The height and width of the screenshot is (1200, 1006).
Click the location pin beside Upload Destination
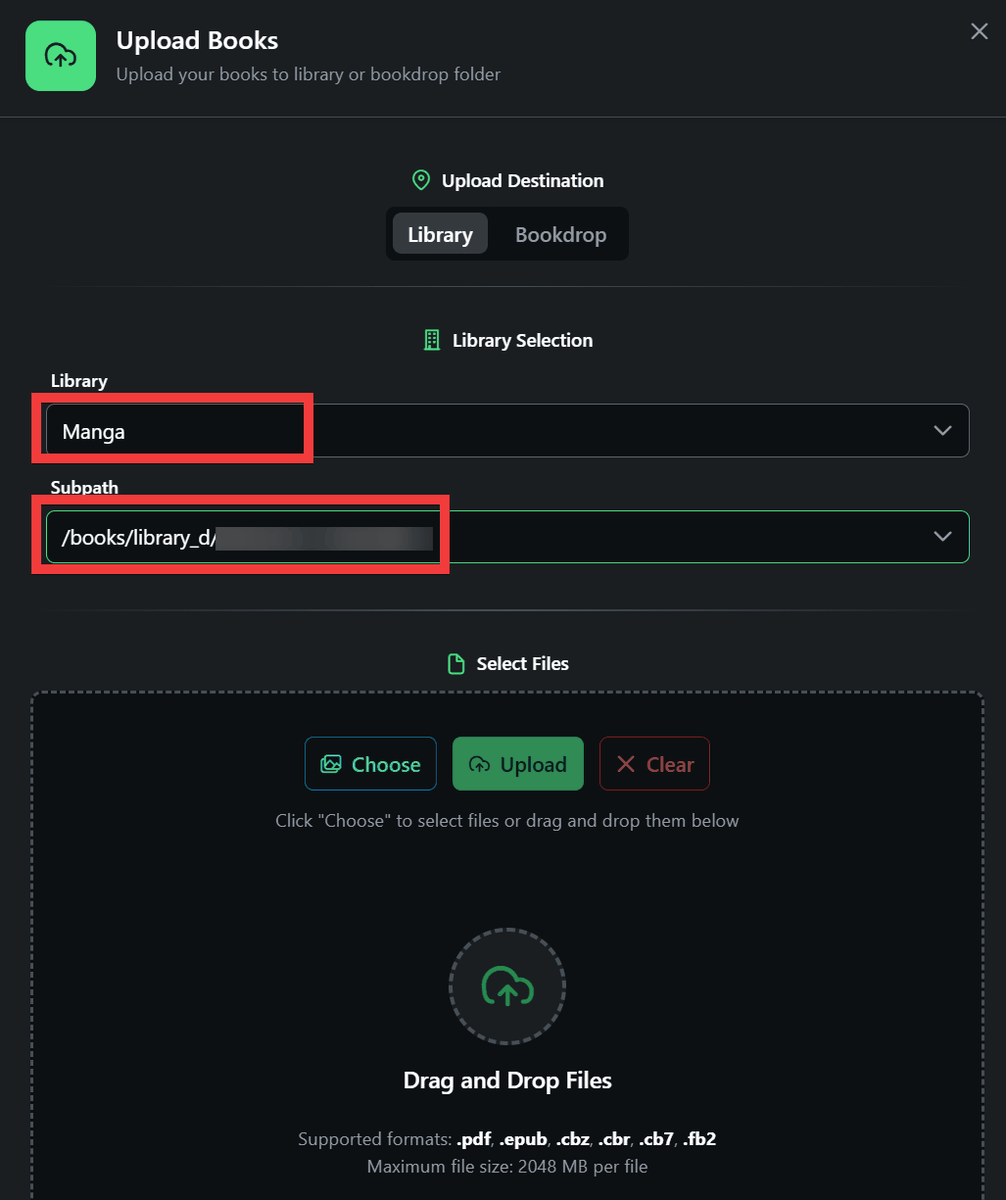(x=421, y=181)
